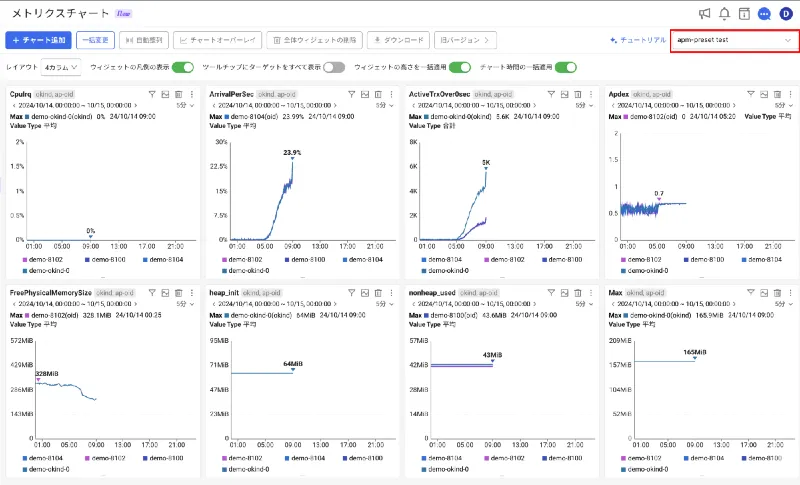
Task: Open 5分 interval dropdown on CpuIrq widget
Action: pyautogui.click(x=186, y=106)
